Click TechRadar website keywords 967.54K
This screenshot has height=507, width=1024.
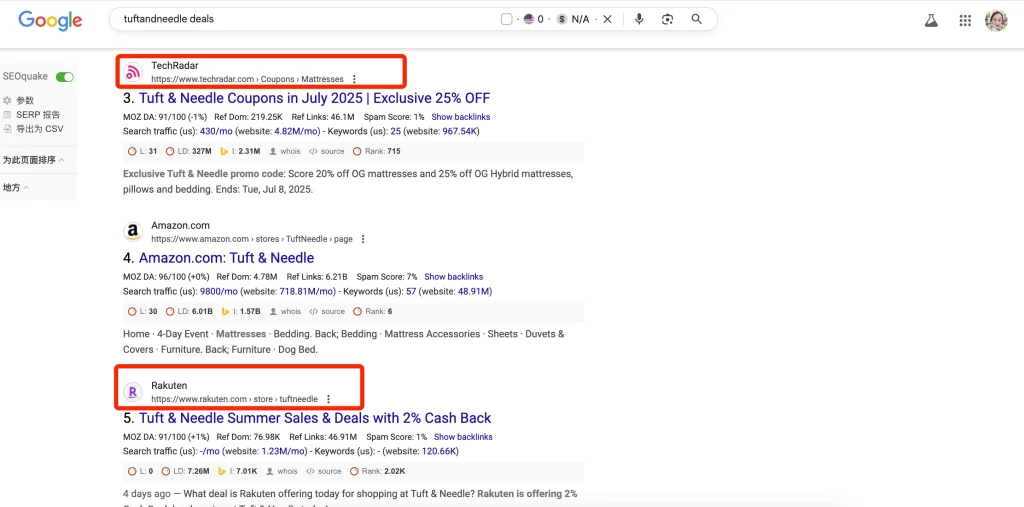[460, 131]
